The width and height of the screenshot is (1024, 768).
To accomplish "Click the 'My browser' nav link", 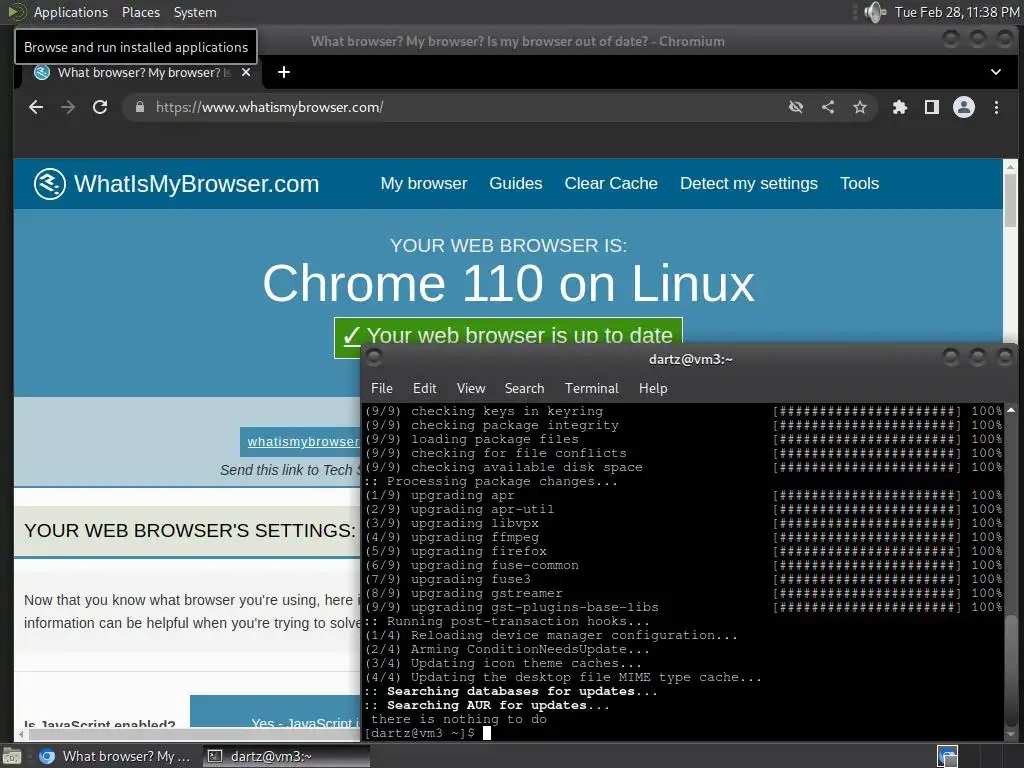I will 424,184.
